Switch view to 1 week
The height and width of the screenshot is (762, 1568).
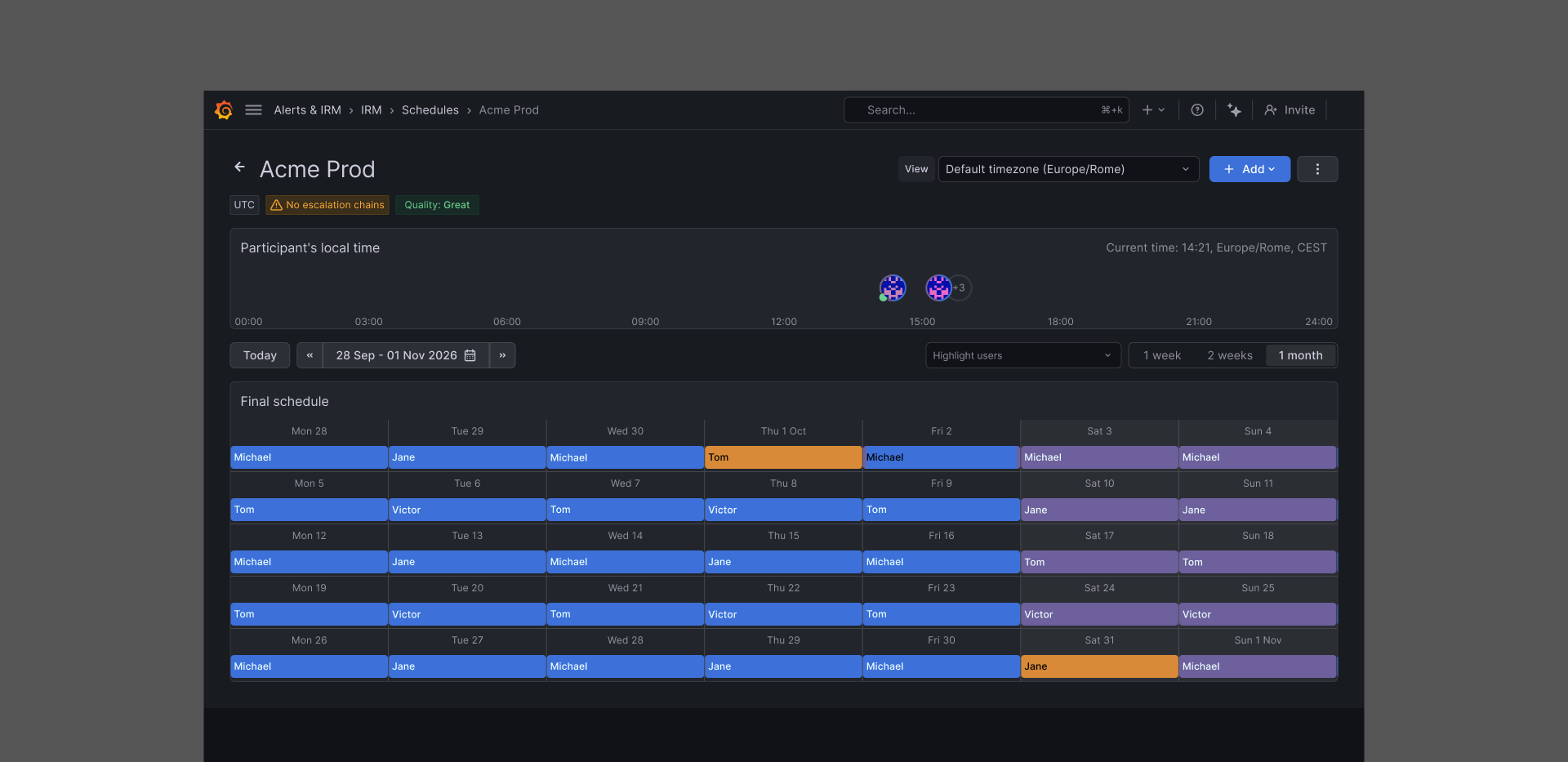(1162, 355)
